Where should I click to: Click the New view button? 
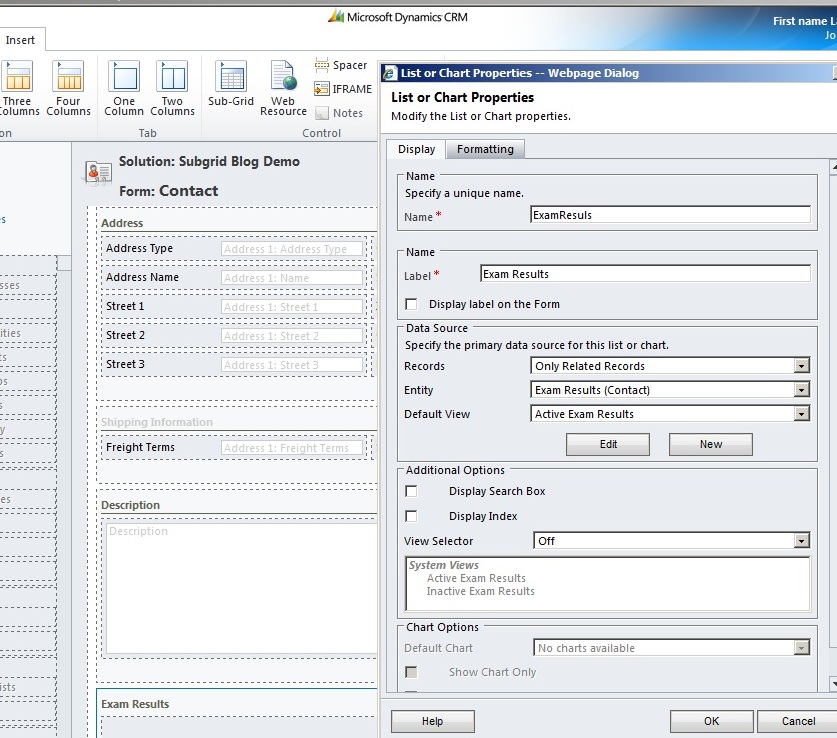710,444
